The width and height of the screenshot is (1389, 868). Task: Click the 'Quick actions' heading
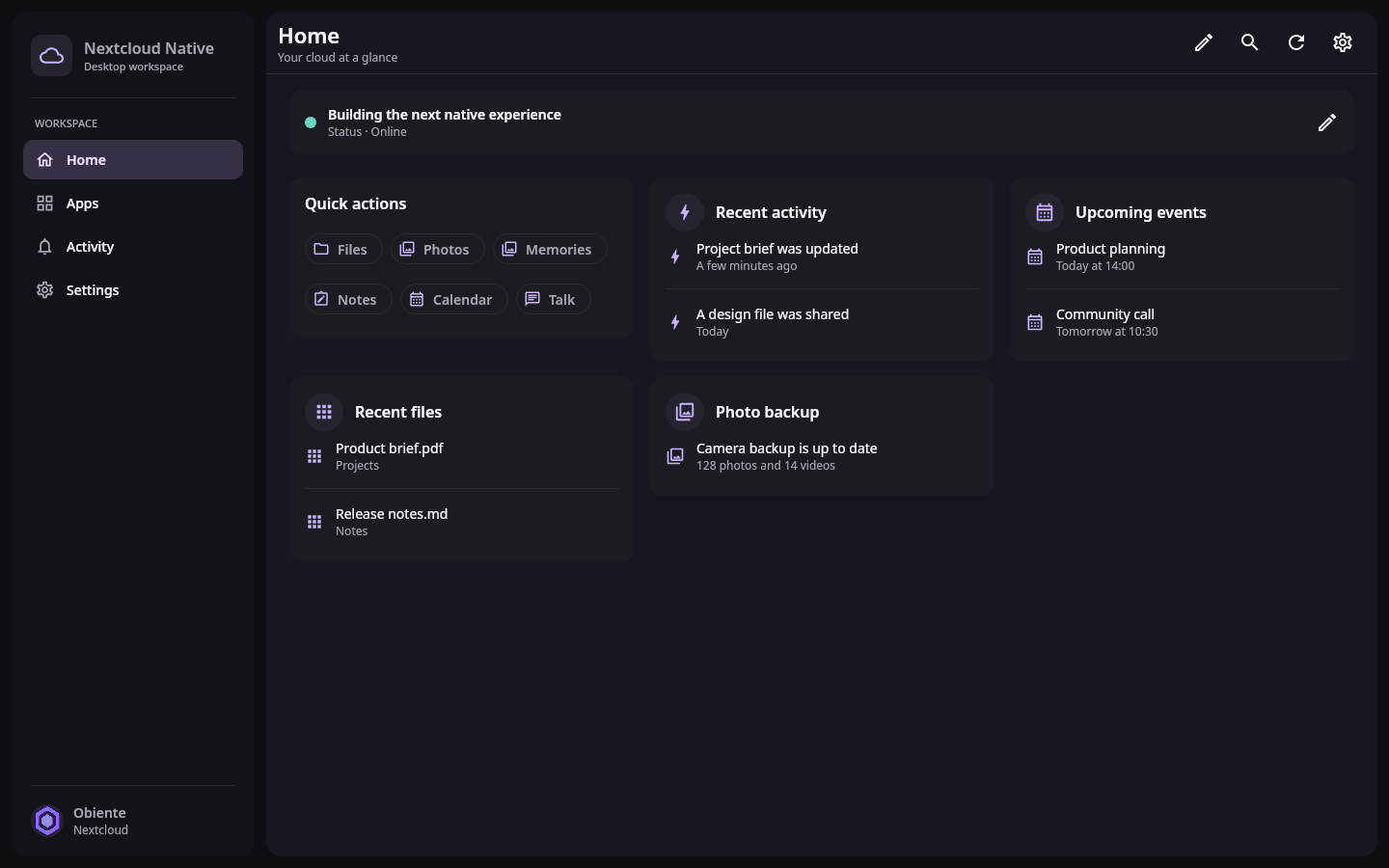(355, 203)
